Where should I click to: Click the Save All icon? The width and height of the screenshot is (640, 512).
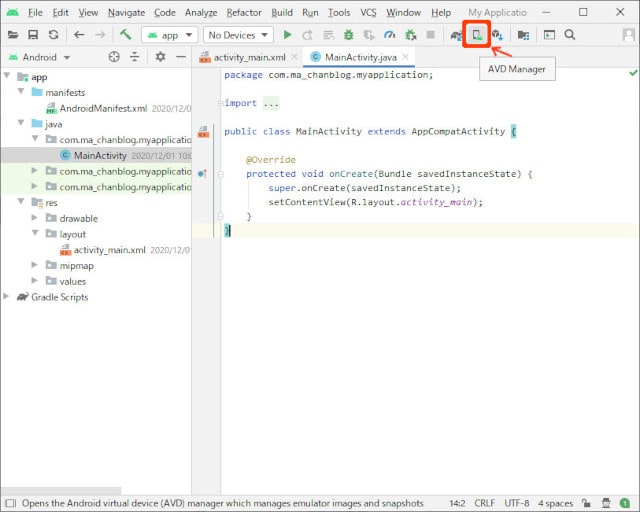tap(33, 35)
